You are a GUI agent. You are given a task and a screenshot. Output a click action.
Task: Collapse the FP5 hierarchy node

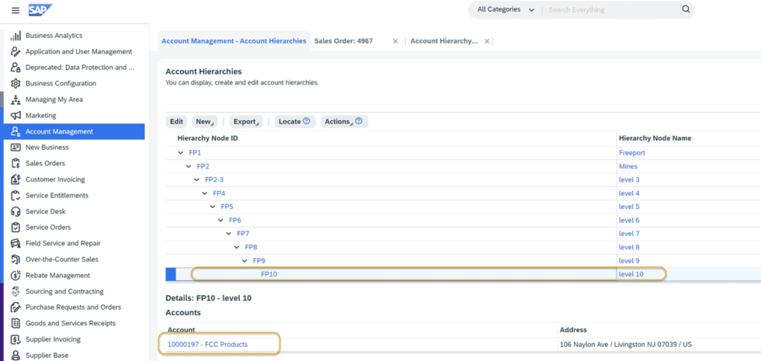pyautogui.click(x=213, y=207)
